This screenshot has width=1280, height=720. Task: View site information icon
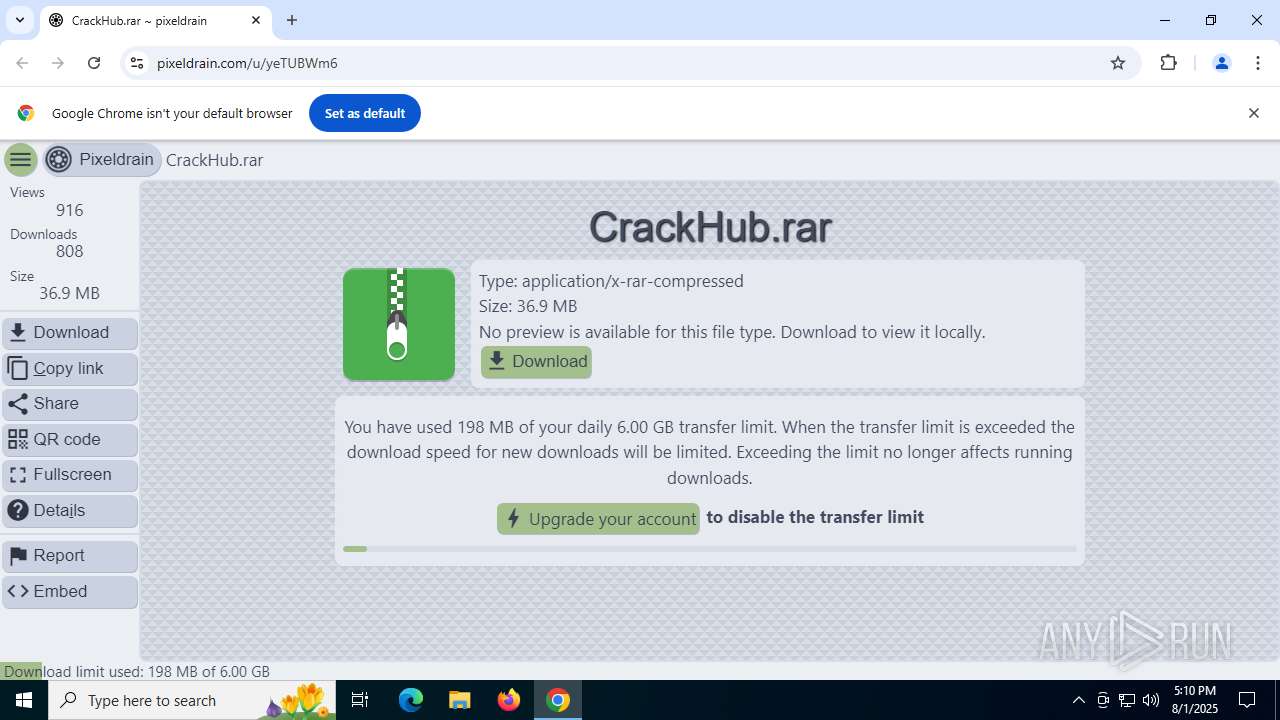137,63
